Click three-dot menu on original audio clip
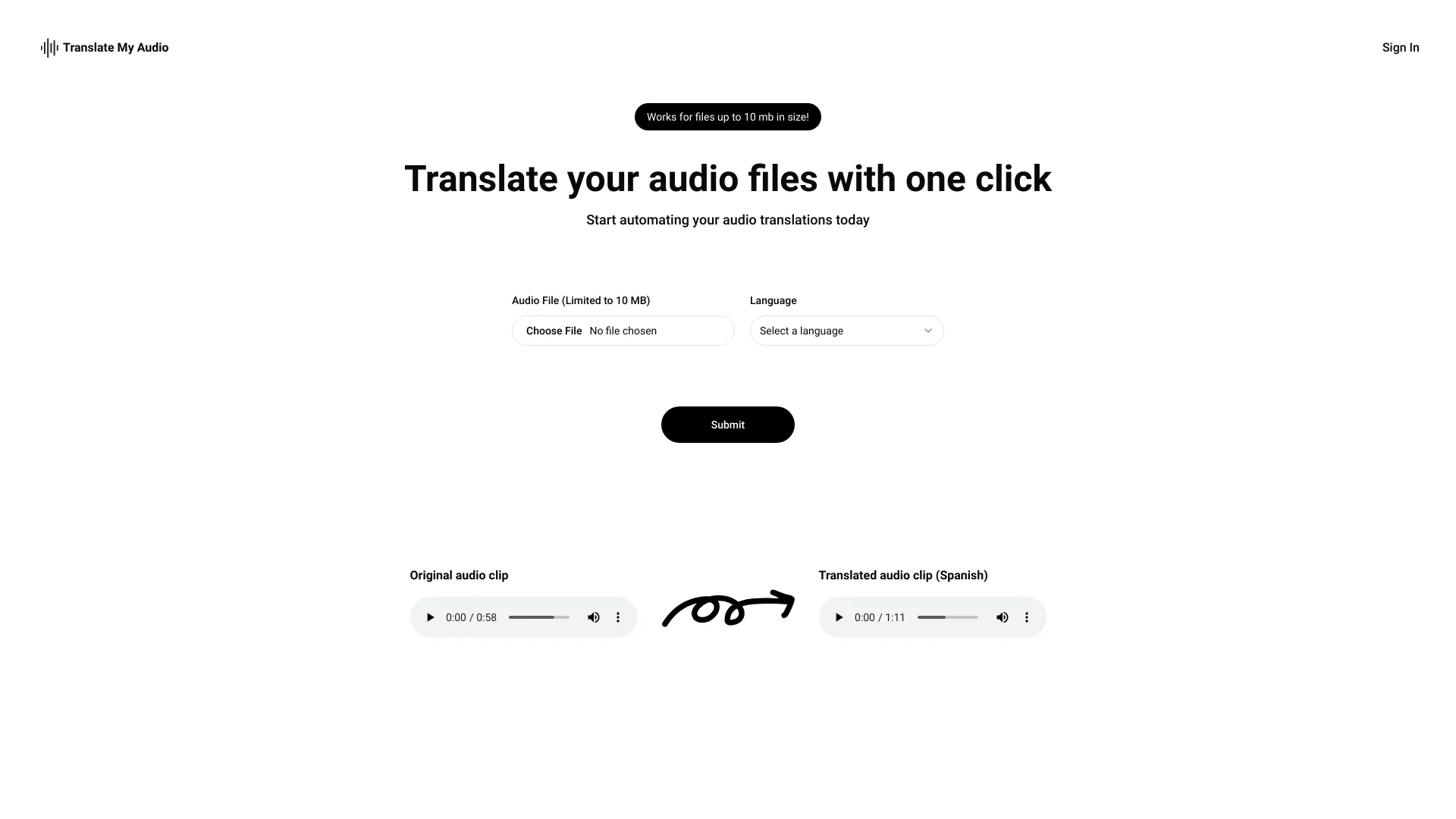Viewport: 1456px width, 819px height. click(x=618, y=617)
